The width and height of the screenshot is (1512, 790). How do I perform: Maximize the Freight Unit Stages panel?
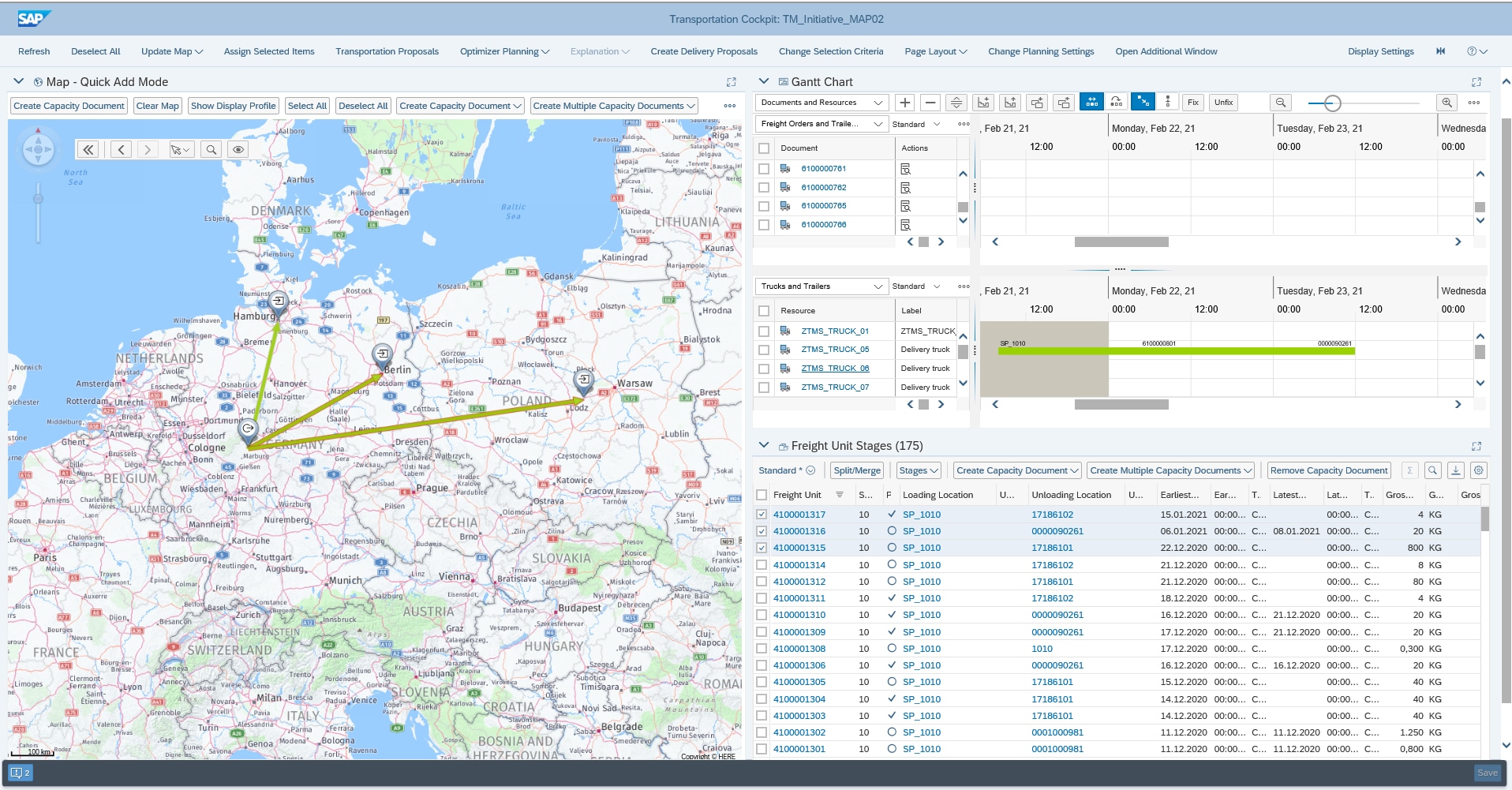[x=1476, y=446]
